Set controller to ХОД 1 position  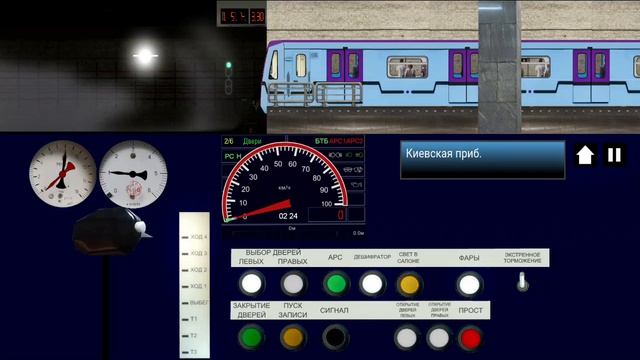click(x=195, y=286)
